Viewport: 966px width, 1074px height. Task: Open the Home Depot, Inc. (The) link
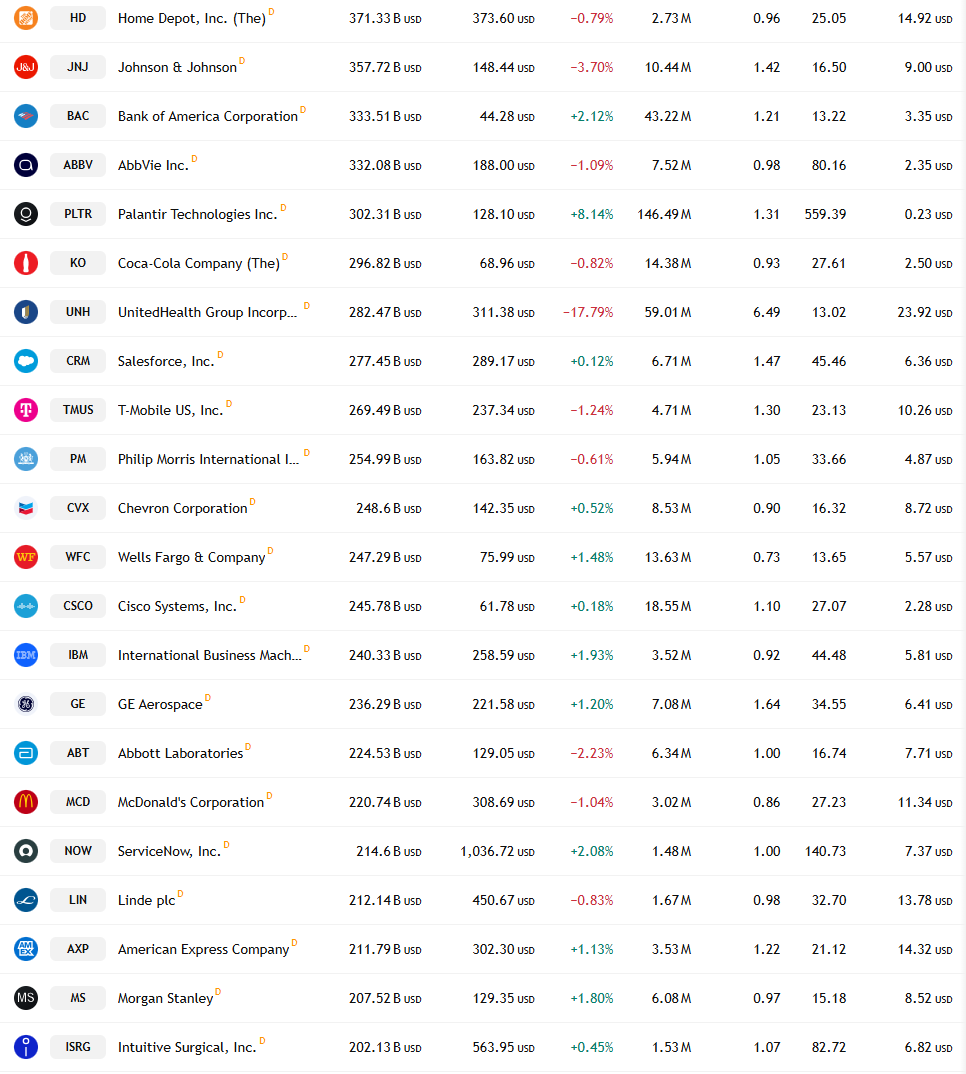click(192, 18)
